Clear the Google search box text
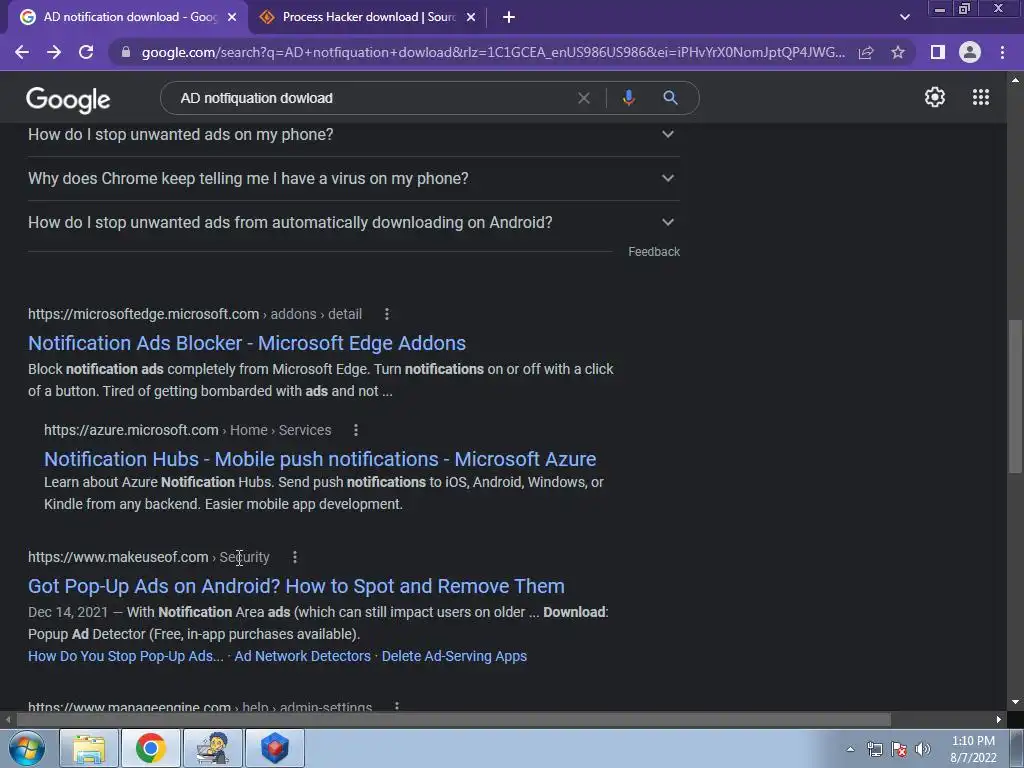The image size is (1024, 768). tap(584, 98)
